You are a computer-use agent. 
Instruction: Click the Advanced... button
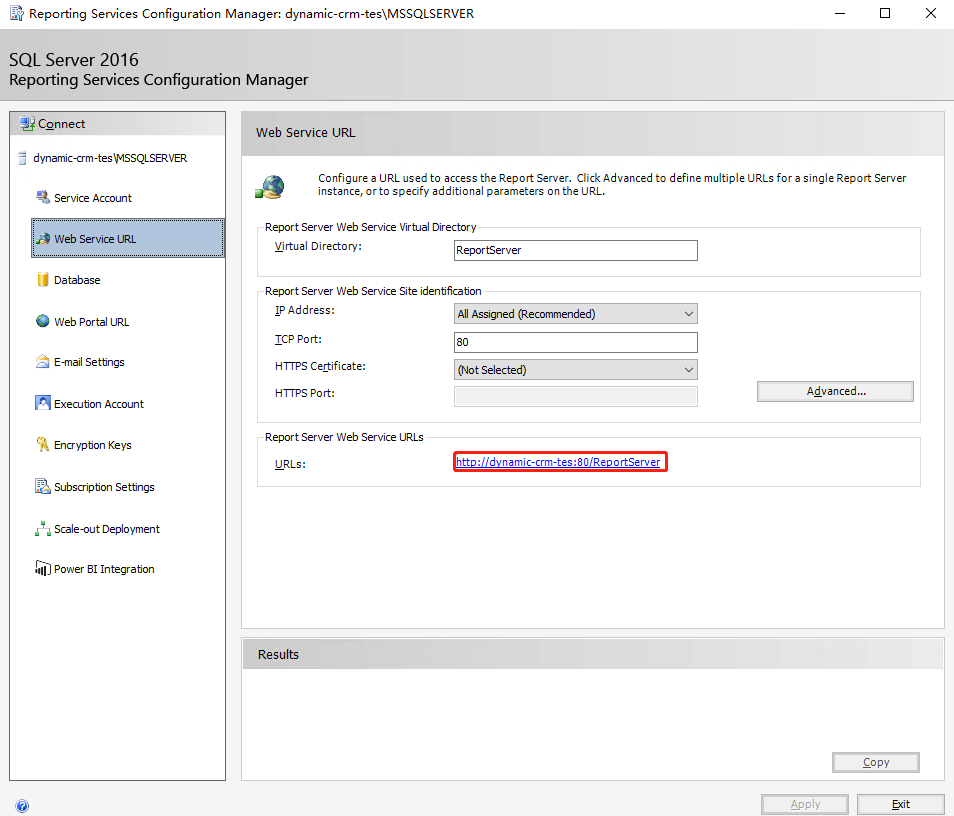tap(835, 391)
